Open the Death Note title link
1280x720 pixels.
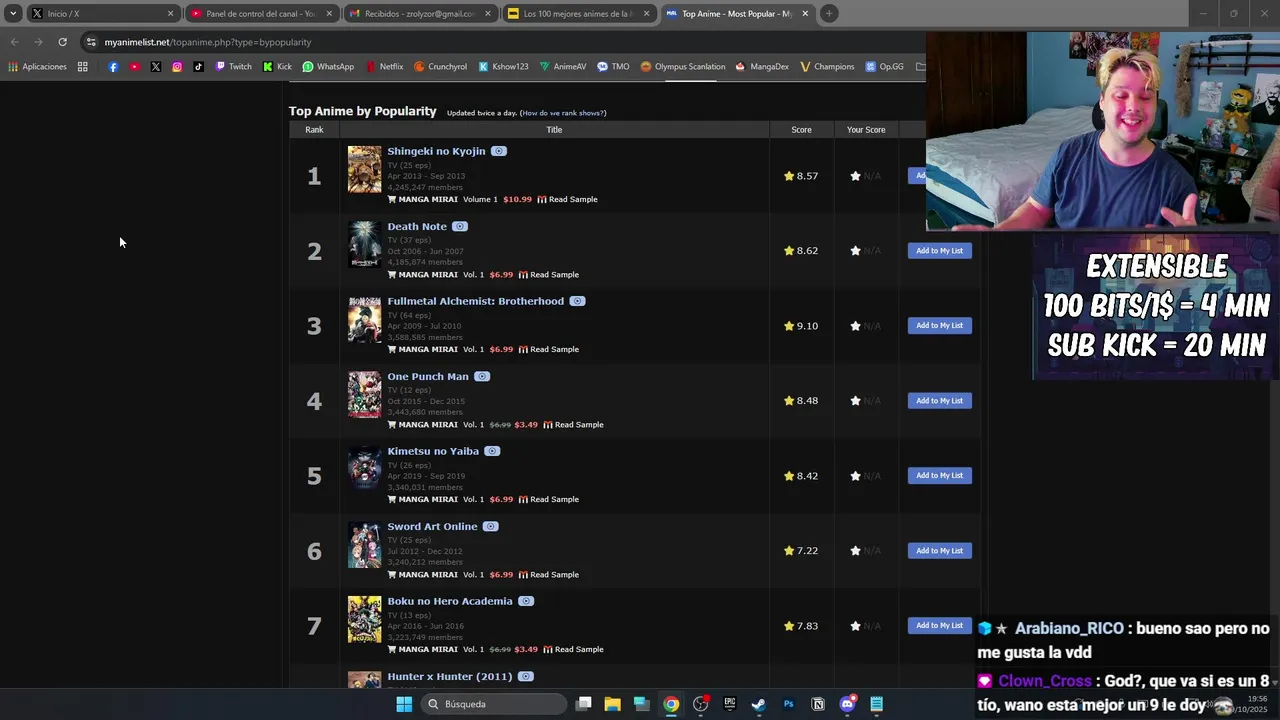coord(417,226)
